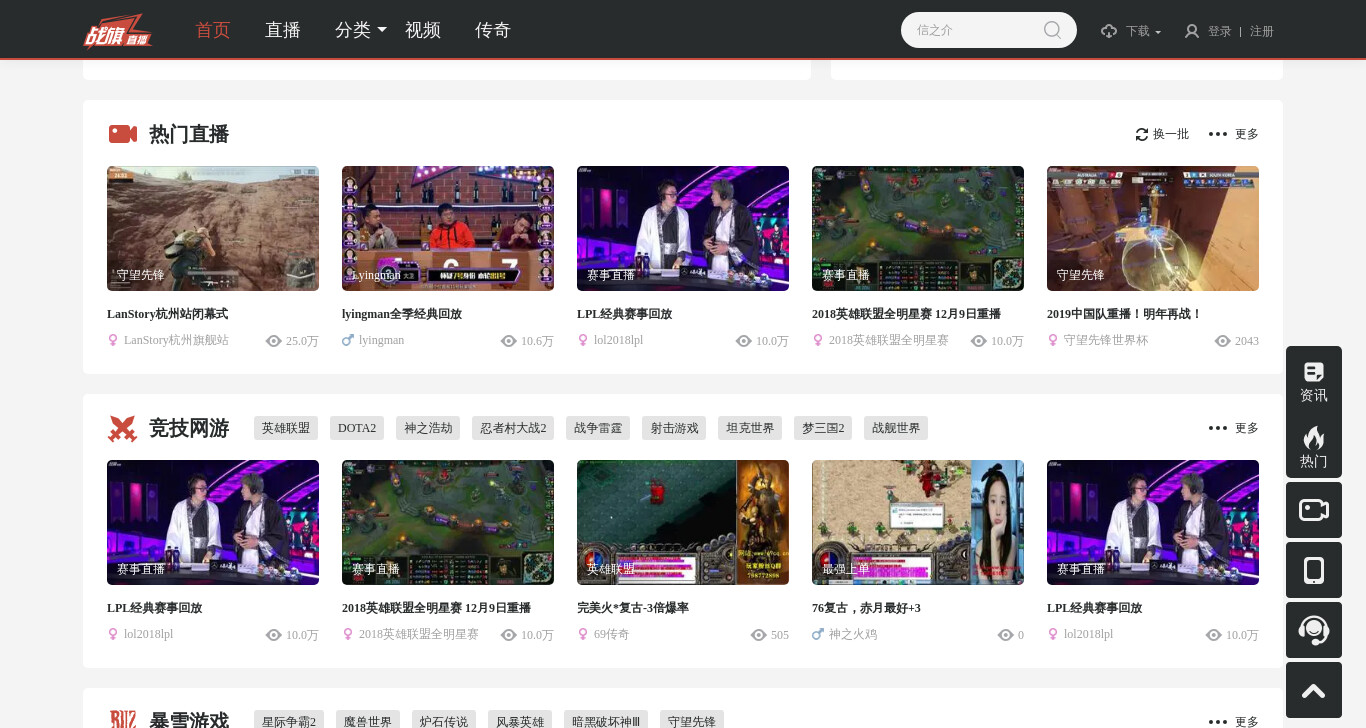
Task: Select the 梦三国2 tag
Action: [823, 428]
